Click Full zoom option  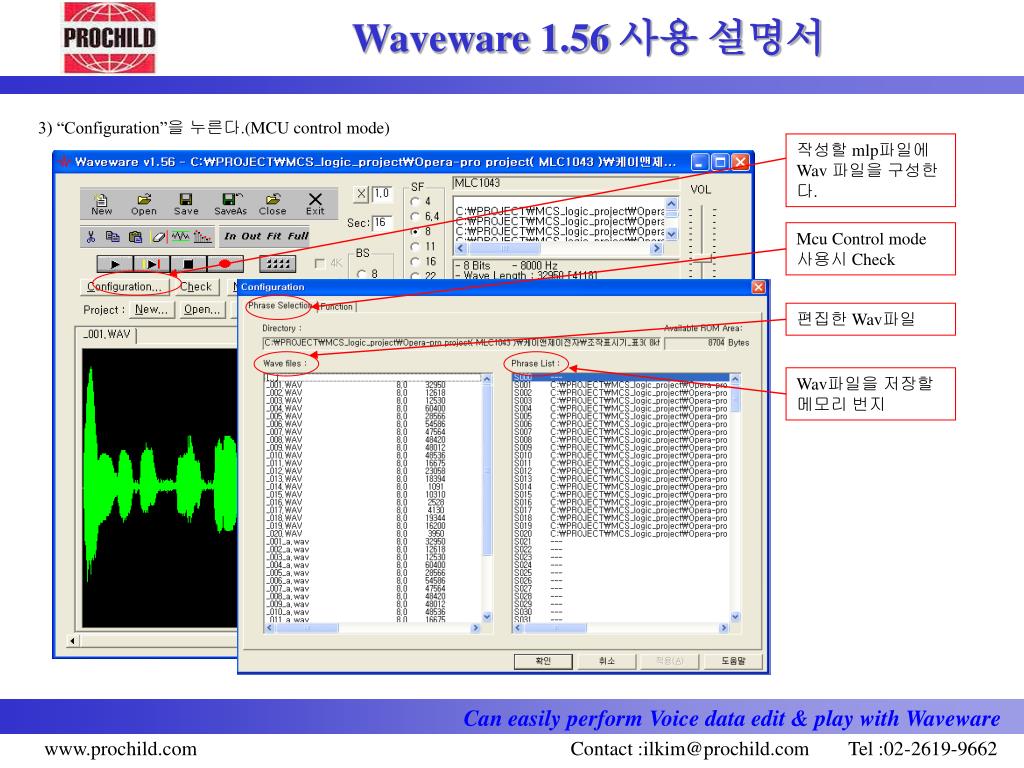(x=298, y=236)
